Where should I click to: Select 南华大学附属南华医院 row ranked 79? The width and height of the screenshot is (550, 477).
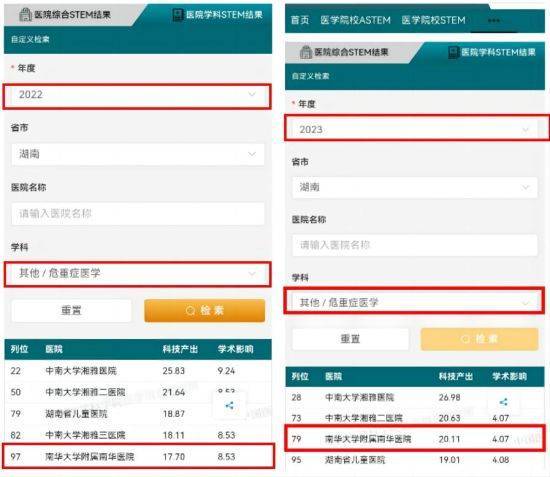[x=415, y=438]
